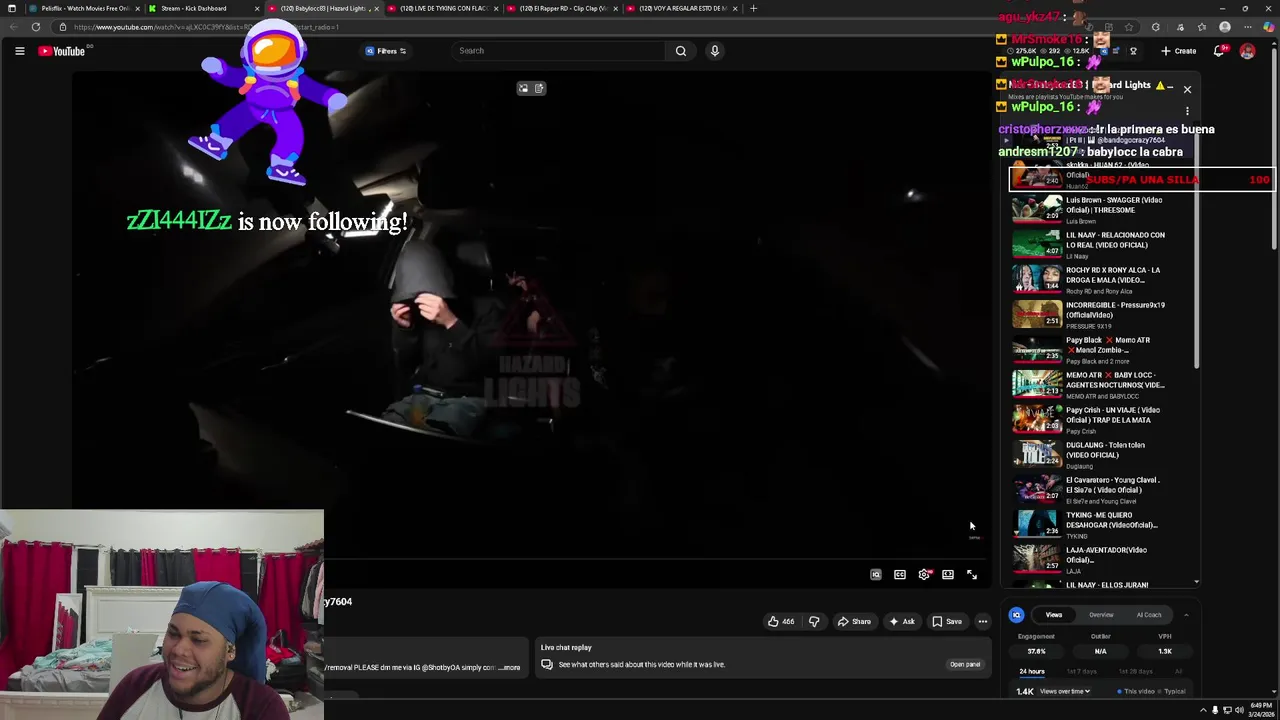Click the IQ icon in player controls
This screenshot has height=720, width=1280.
[876, 575]
